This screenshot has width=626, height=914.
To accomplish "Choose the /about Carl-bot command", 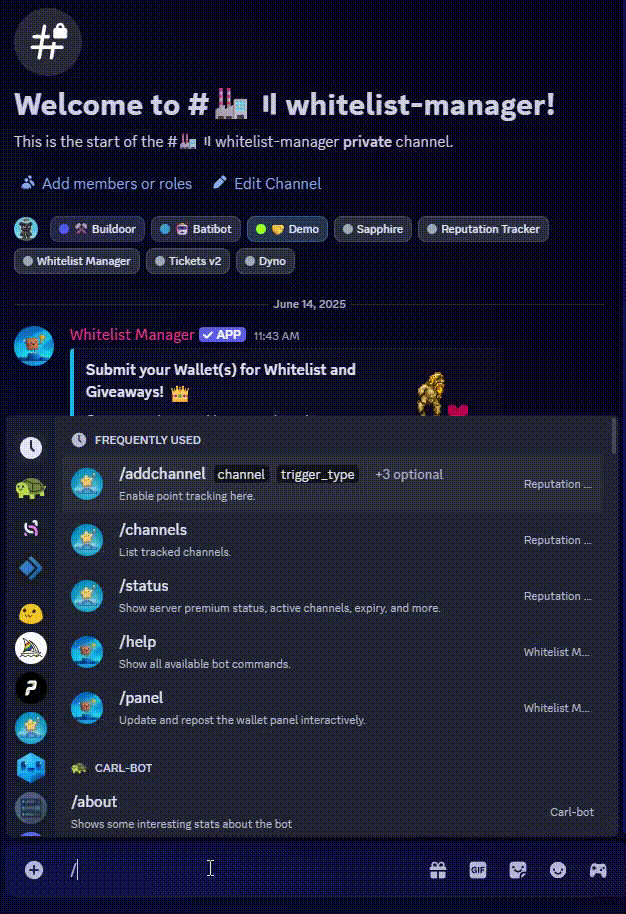I will pos(331,812).
